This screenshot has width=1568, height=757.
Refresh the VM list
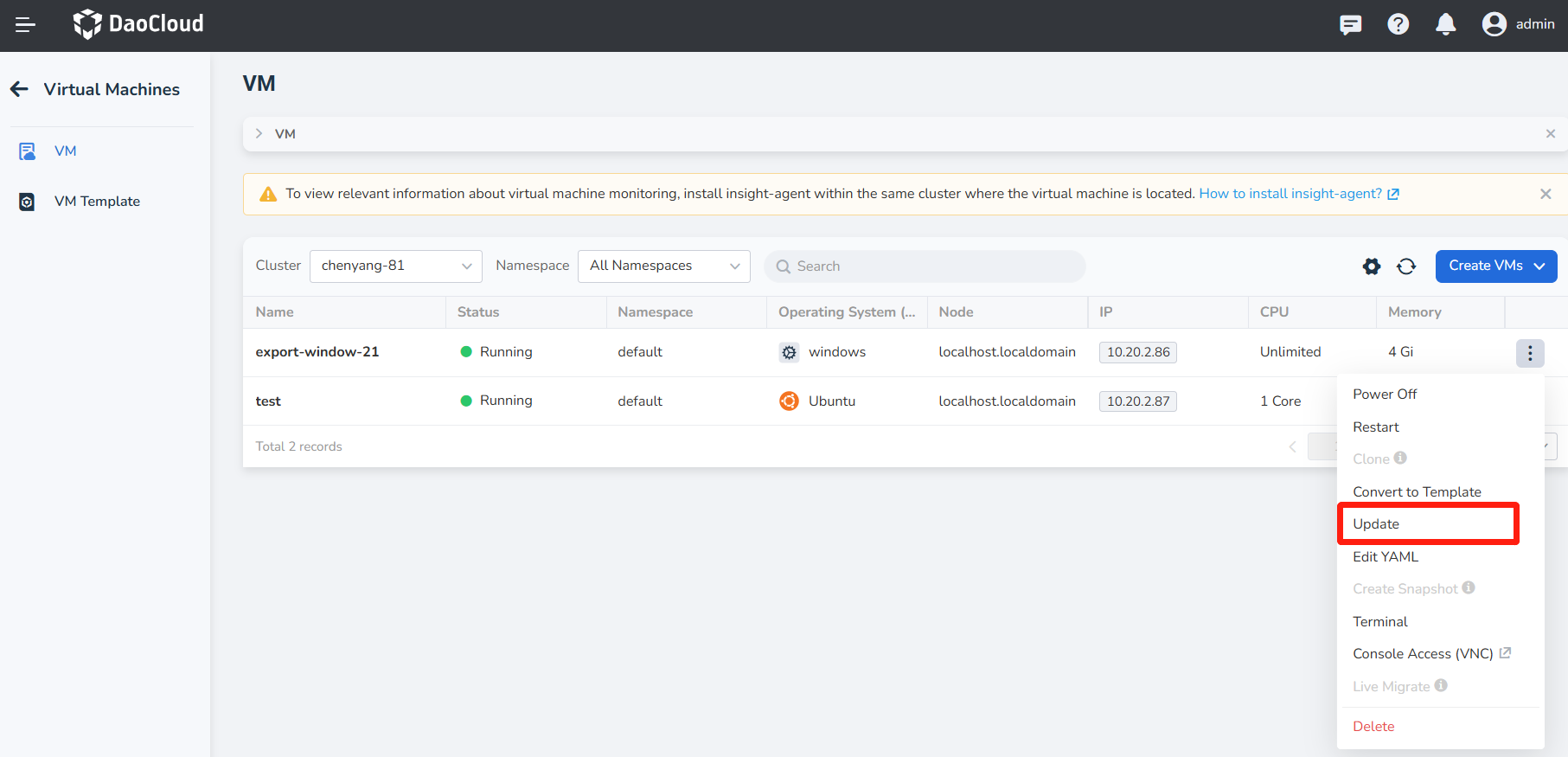pyautogui.click(x=1406, y=266)
